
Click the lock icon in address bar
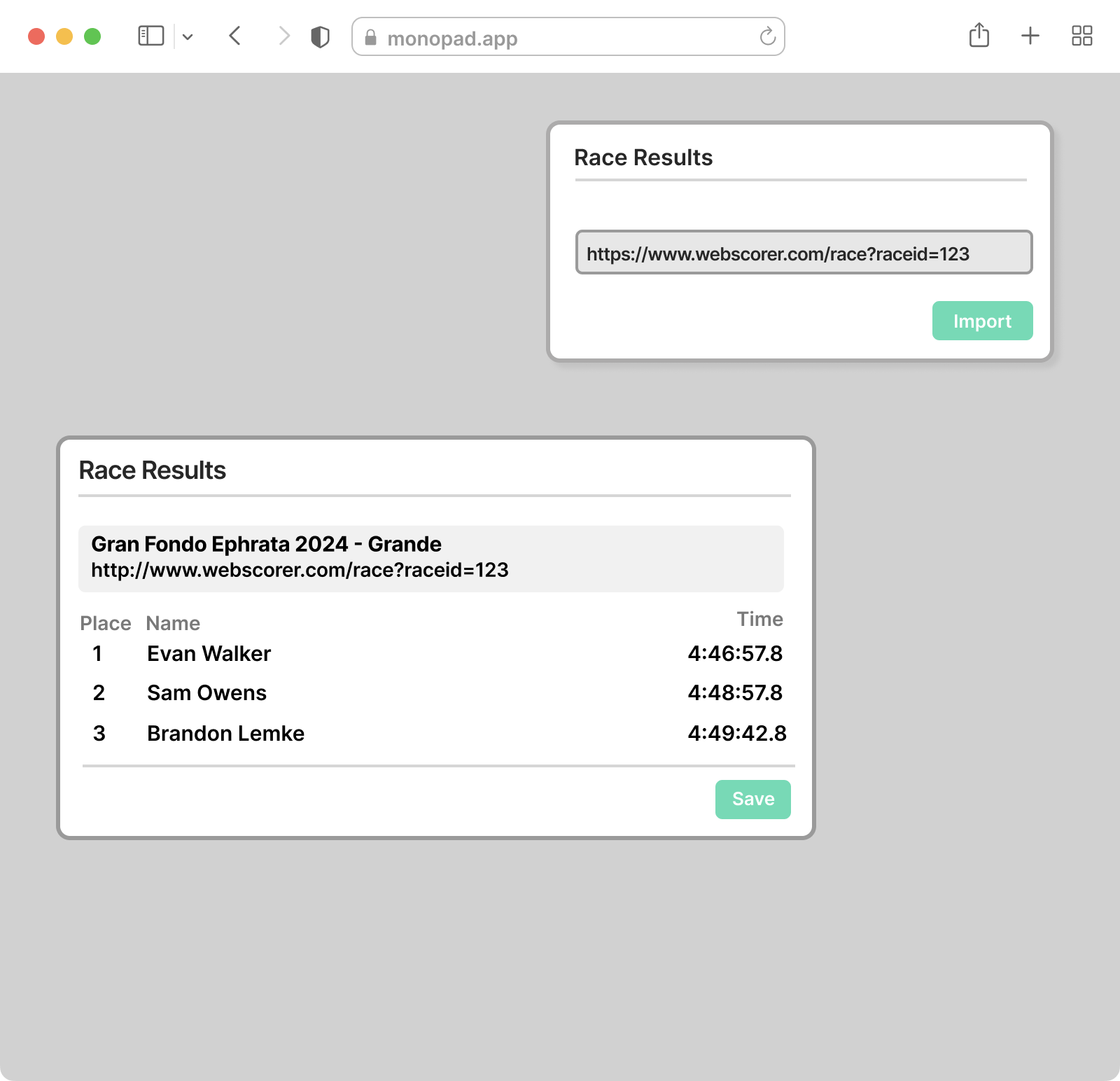tap(371, 37)
